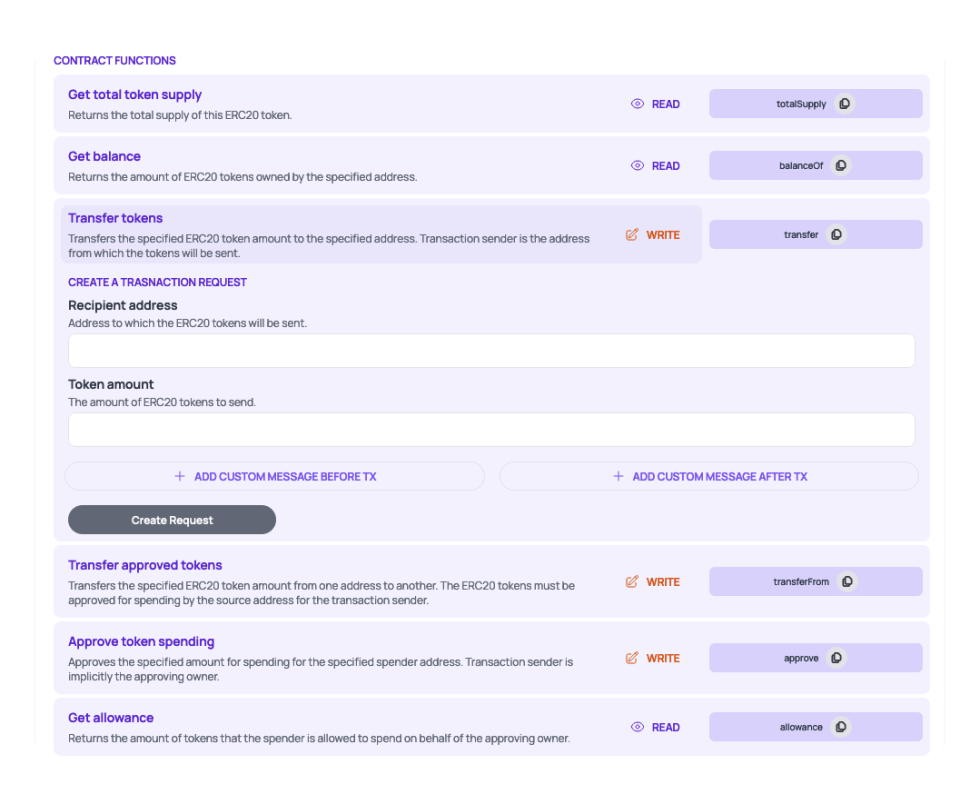Copy the approve function name

tap(838, 658)
